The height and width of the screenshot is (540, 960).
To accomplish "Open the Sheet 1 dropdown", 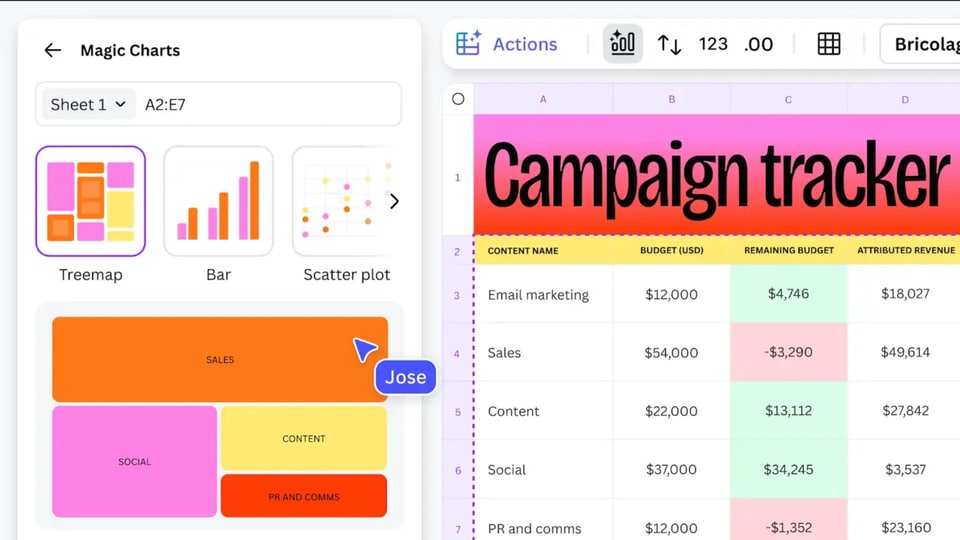I will (x=88, y=105).
